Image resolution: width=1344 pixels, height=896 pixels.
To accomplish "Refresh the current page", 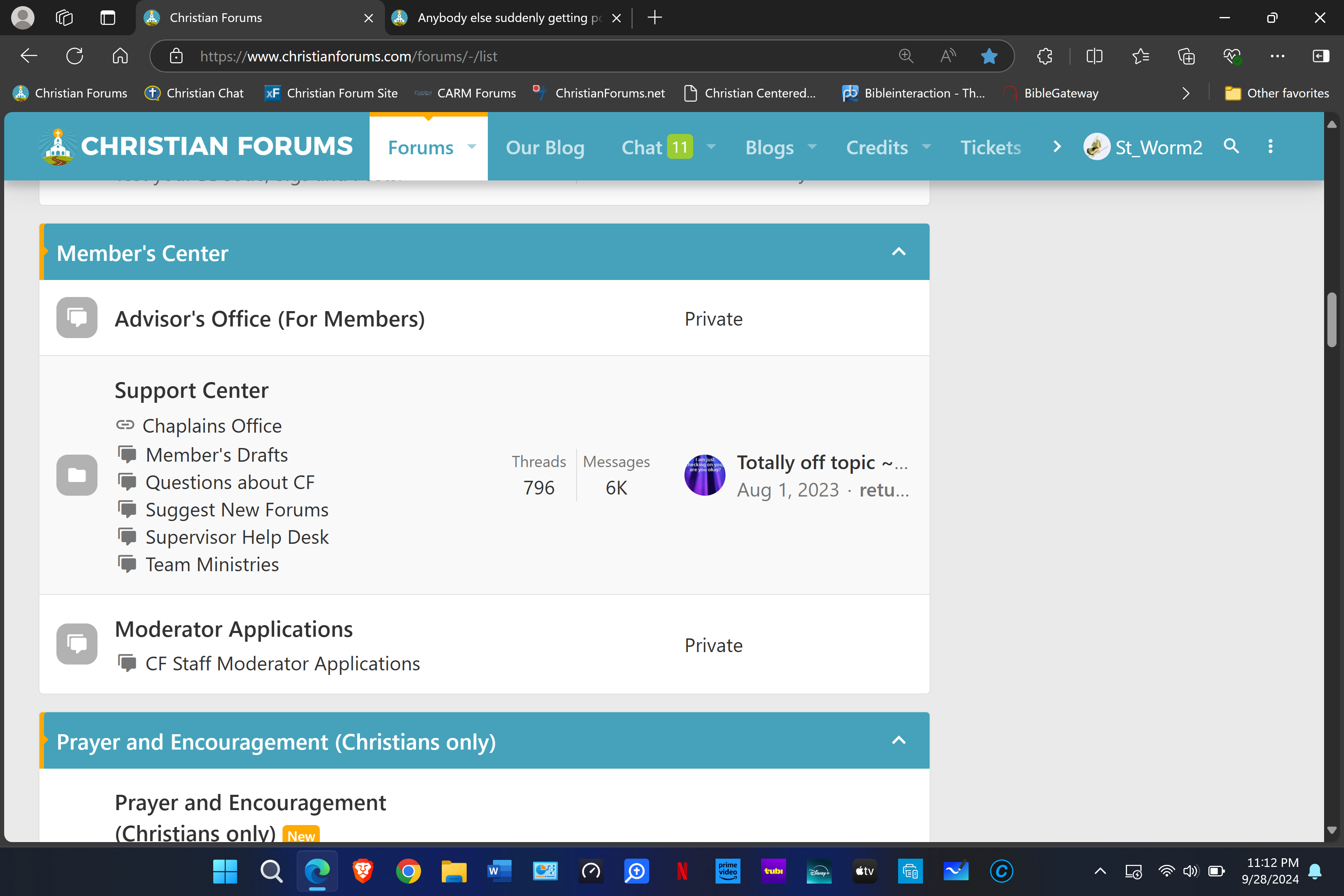I will point(75,56).
